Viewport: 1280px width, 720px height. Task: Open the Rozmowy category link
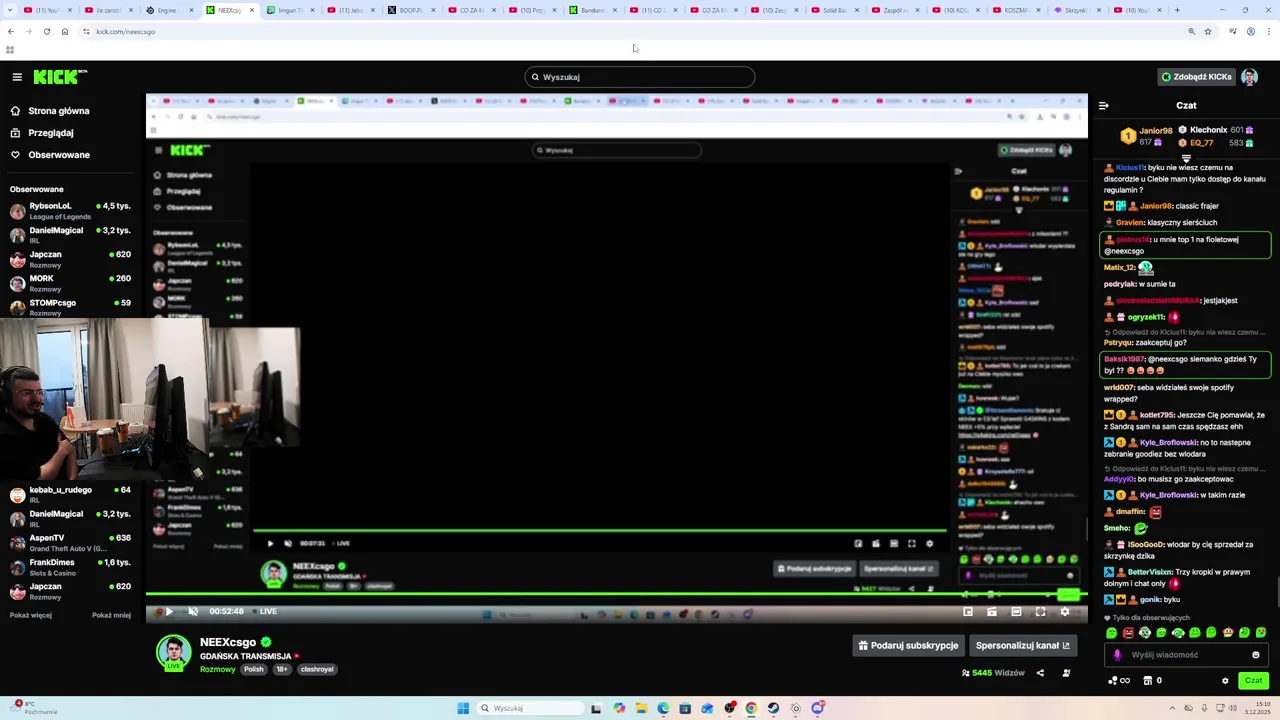coord(217,669)
